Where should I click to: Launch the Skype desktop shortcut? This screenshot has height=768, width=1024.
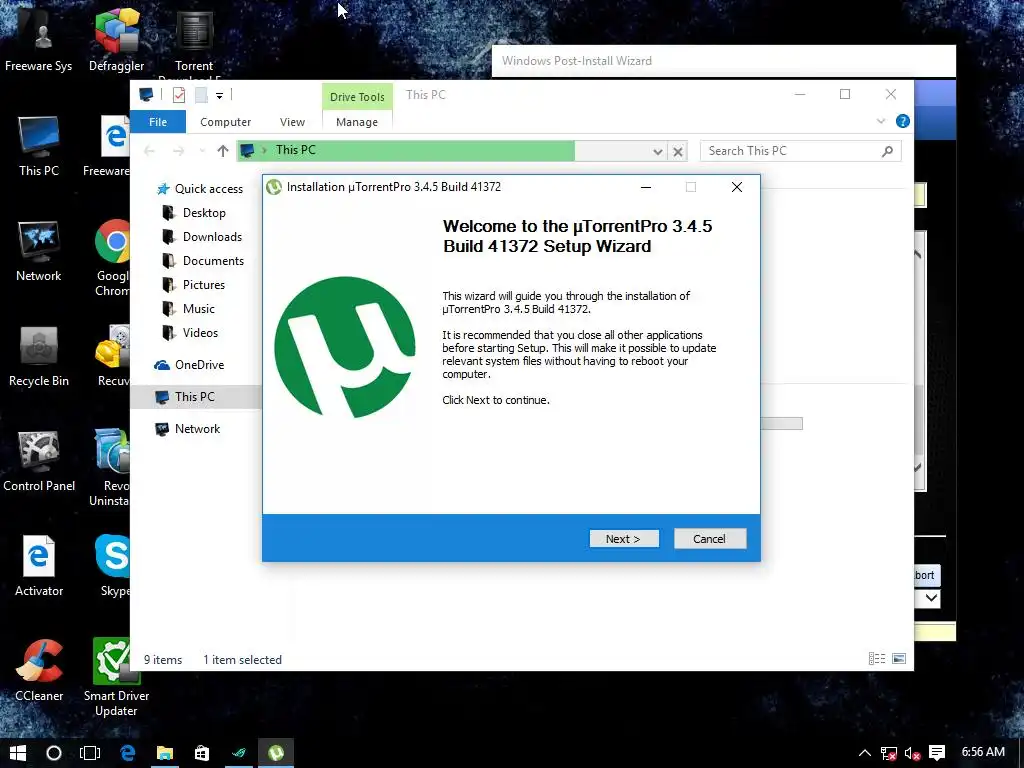(114, 565)
